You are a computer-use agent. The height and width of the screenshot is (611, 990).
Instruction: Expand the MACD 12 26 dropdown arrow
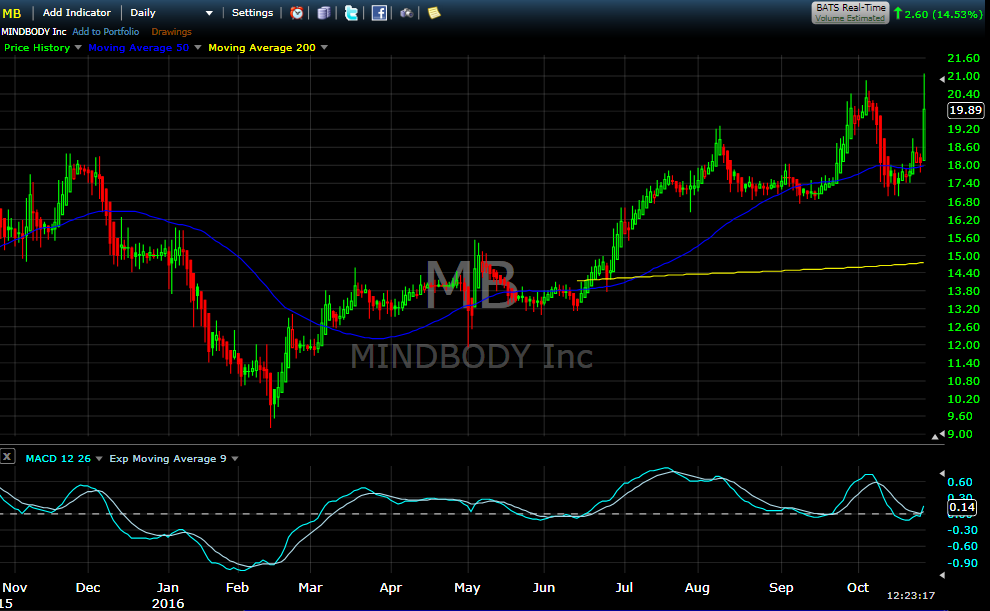click(99, 459)
